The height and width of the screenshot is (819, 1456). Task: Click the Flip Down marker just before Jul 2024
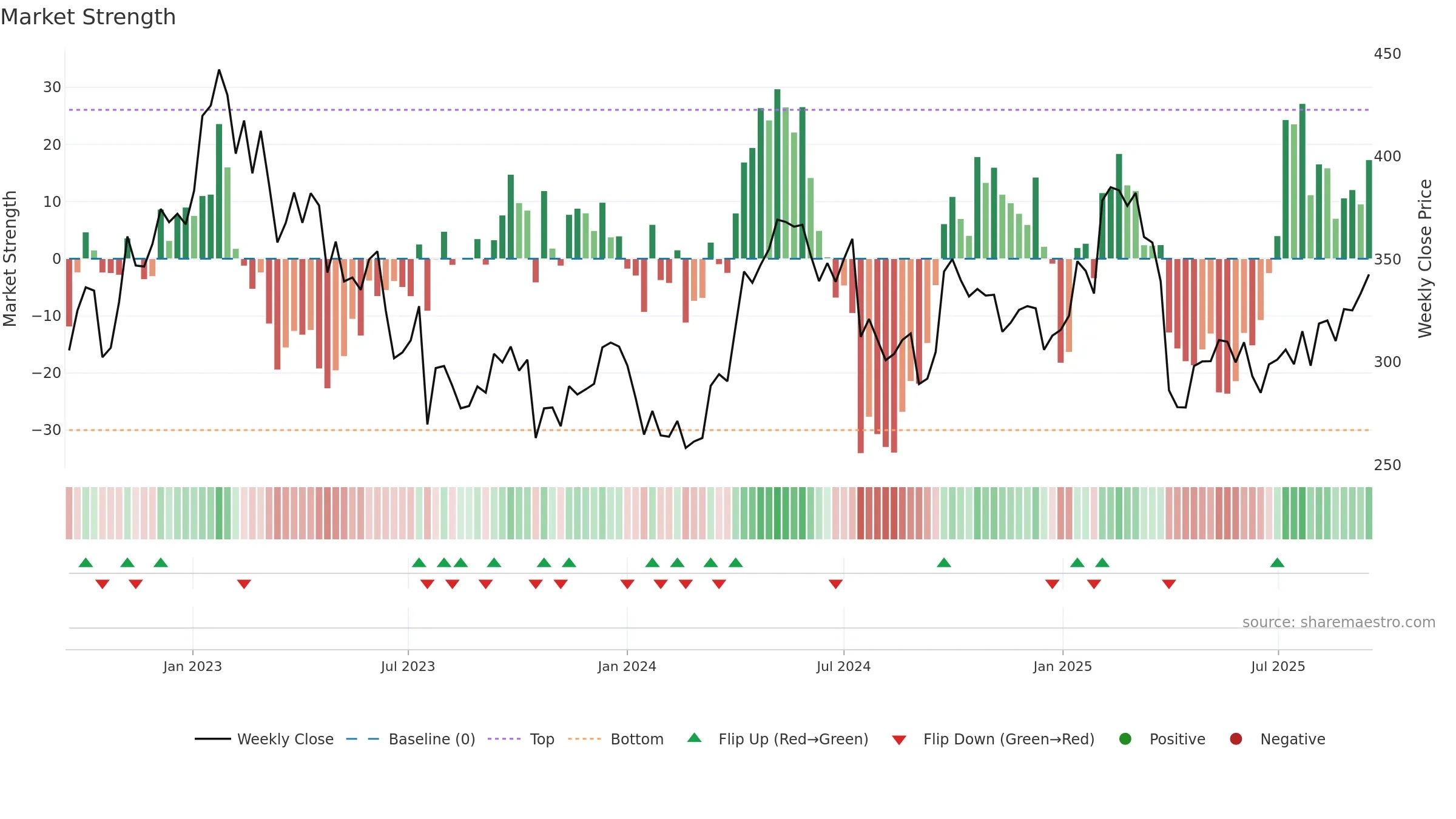[x=835, y=584]
